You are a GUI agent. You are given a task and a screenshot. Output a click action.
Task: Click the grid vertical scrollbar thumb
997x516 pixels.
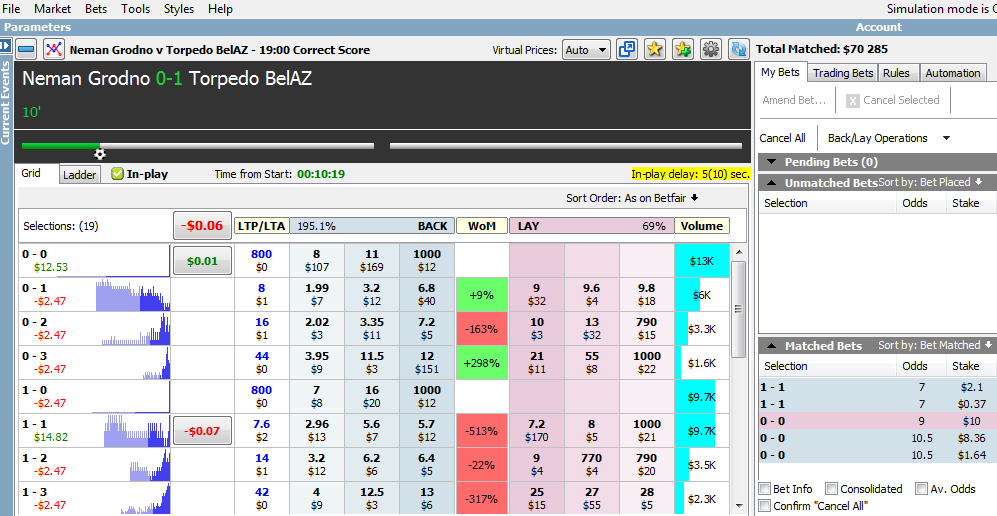[x=738, y=309]
